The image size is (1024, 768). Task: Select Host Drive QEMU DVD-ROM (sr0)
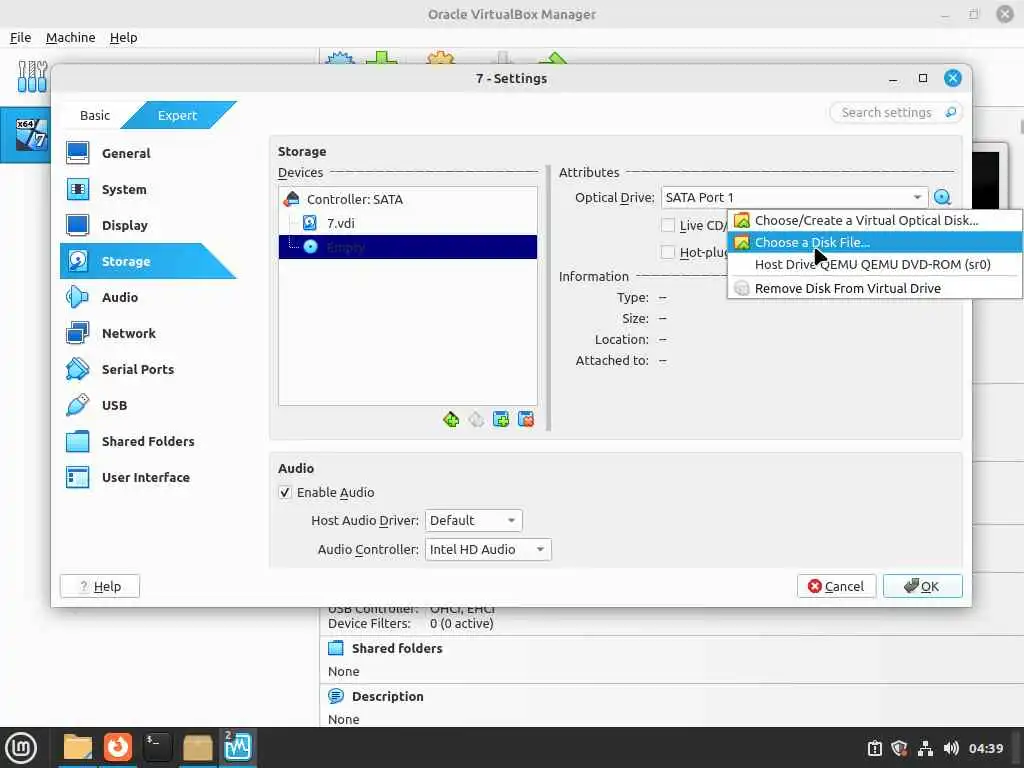click(x=874, y=264)
